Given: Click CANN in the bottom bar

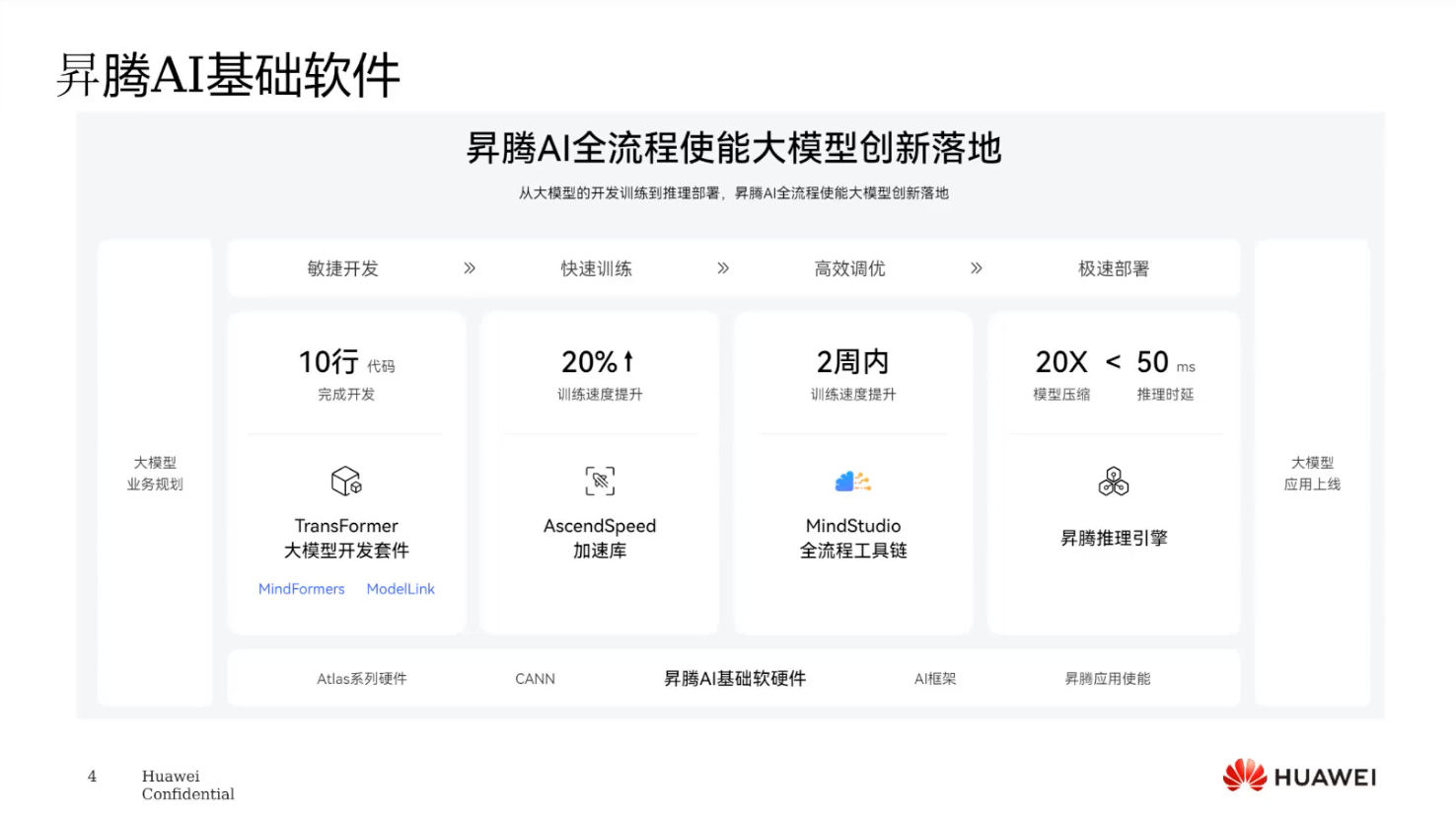Looking at the screenshot, I should tap(536, 679).
